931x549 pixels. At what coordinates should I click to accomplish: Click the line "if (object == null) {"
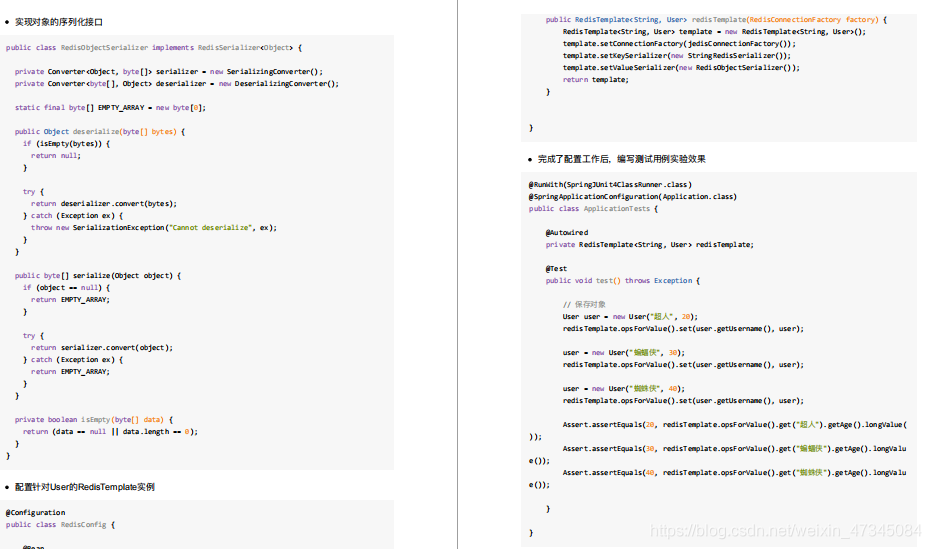tap(66, 287)
